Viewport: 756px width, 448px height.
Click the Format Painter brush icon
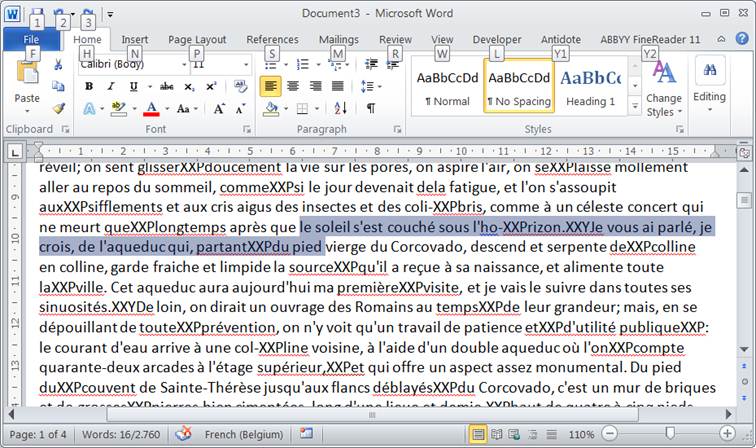(59, 108)
